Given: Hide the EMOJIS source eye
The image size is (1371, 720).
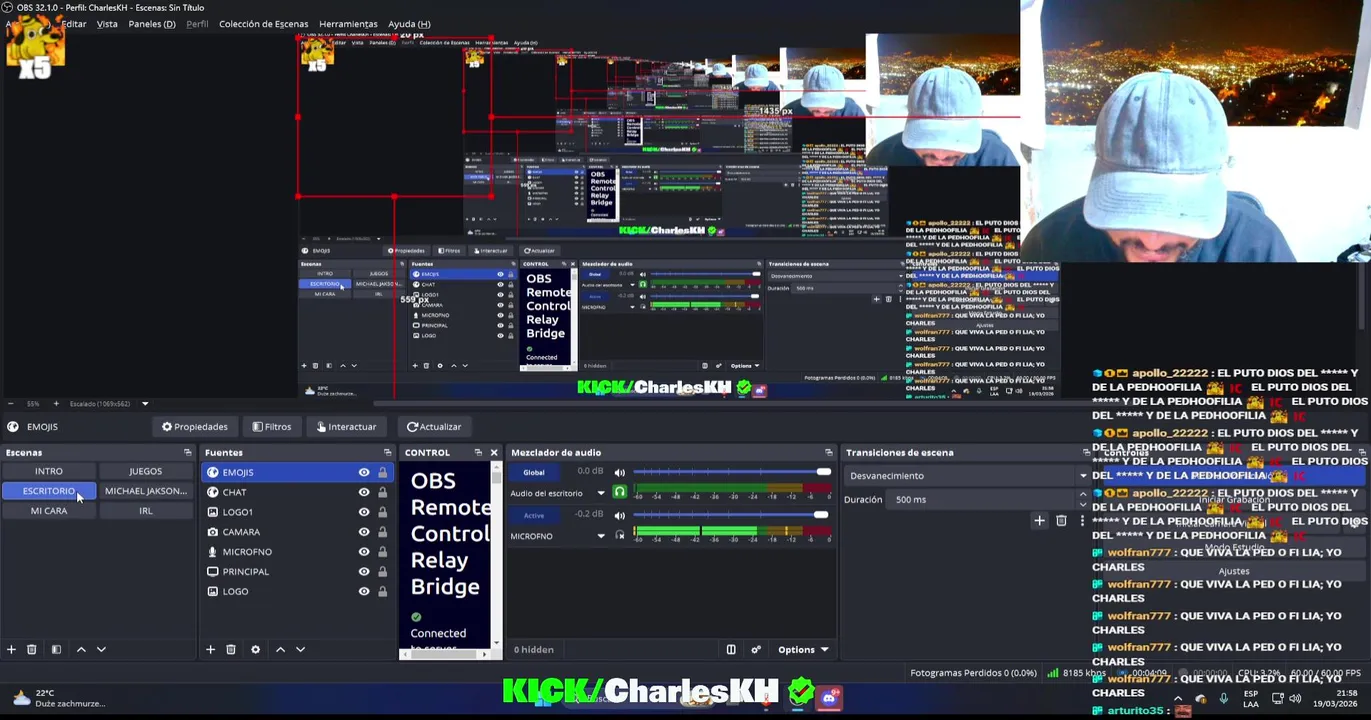Looking at the screenshot, I should (364, 472).
